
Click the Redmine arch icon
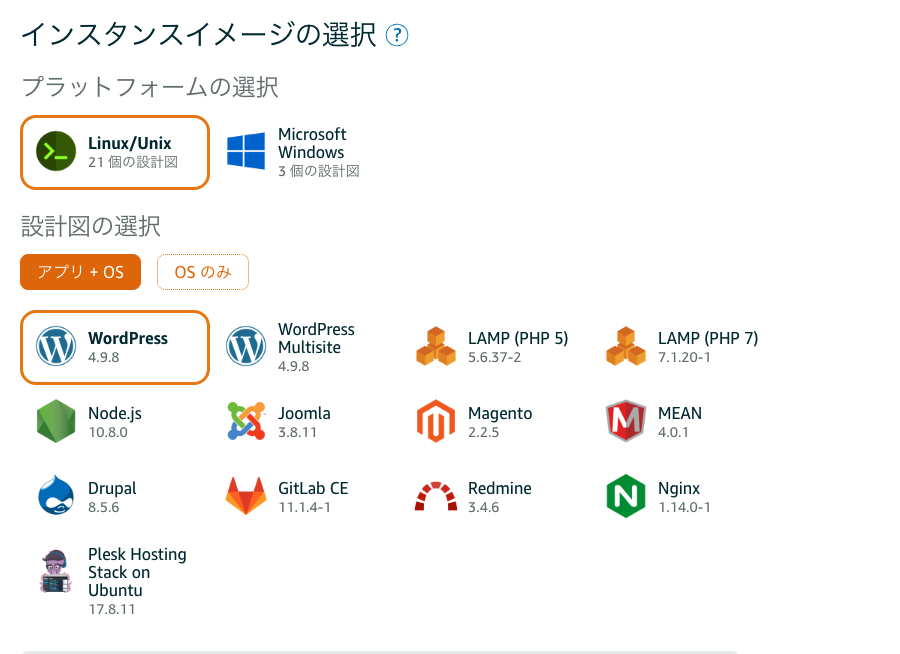click(x=436, y=497)
